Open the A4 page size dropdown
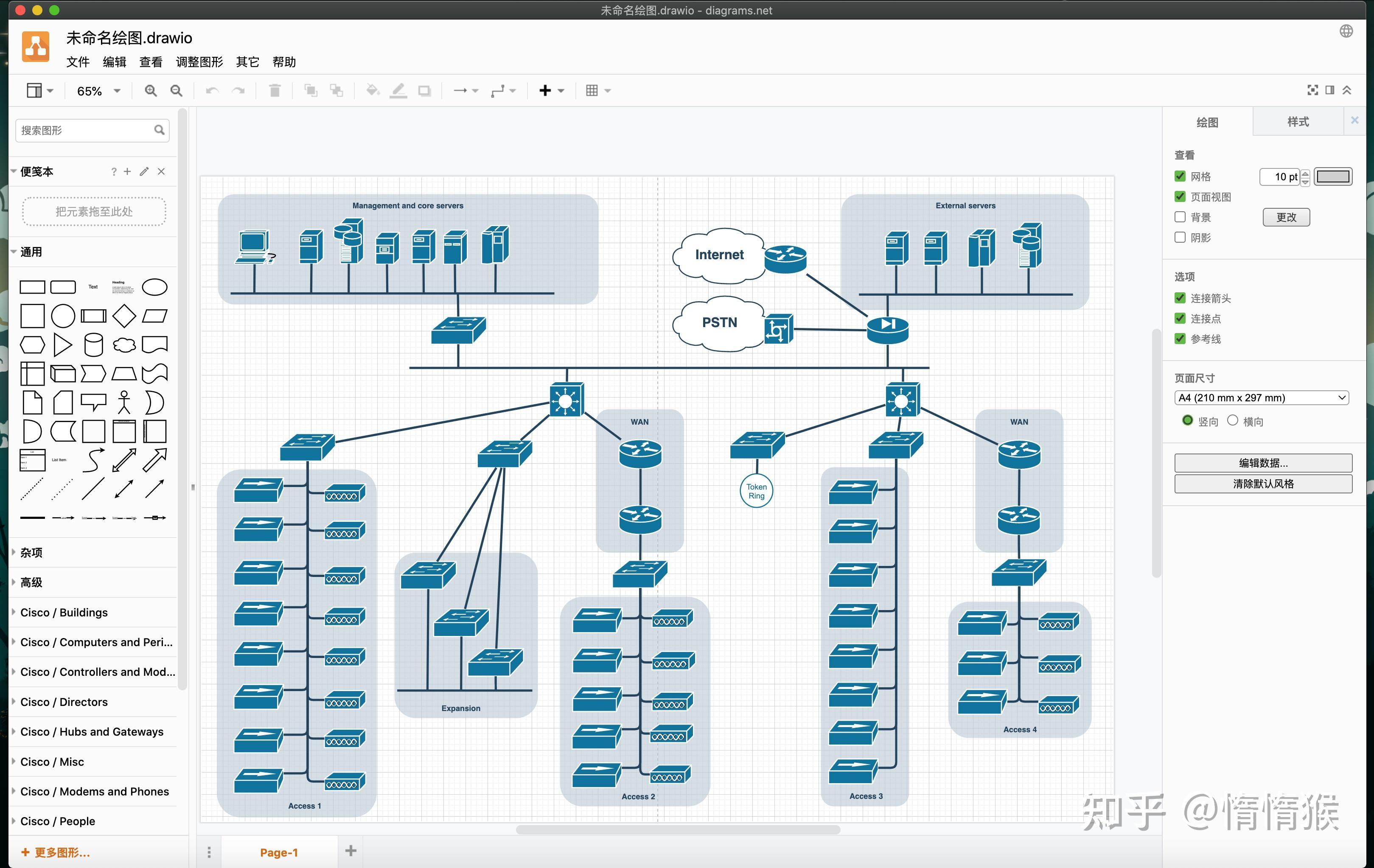The height and width of the screenshot is (868, 1374). point(1262,398)
